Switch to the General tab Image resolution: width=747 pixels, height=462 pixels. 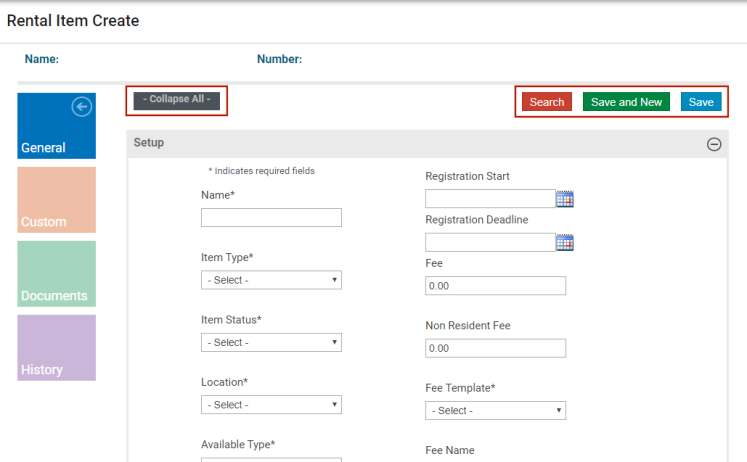56,127
